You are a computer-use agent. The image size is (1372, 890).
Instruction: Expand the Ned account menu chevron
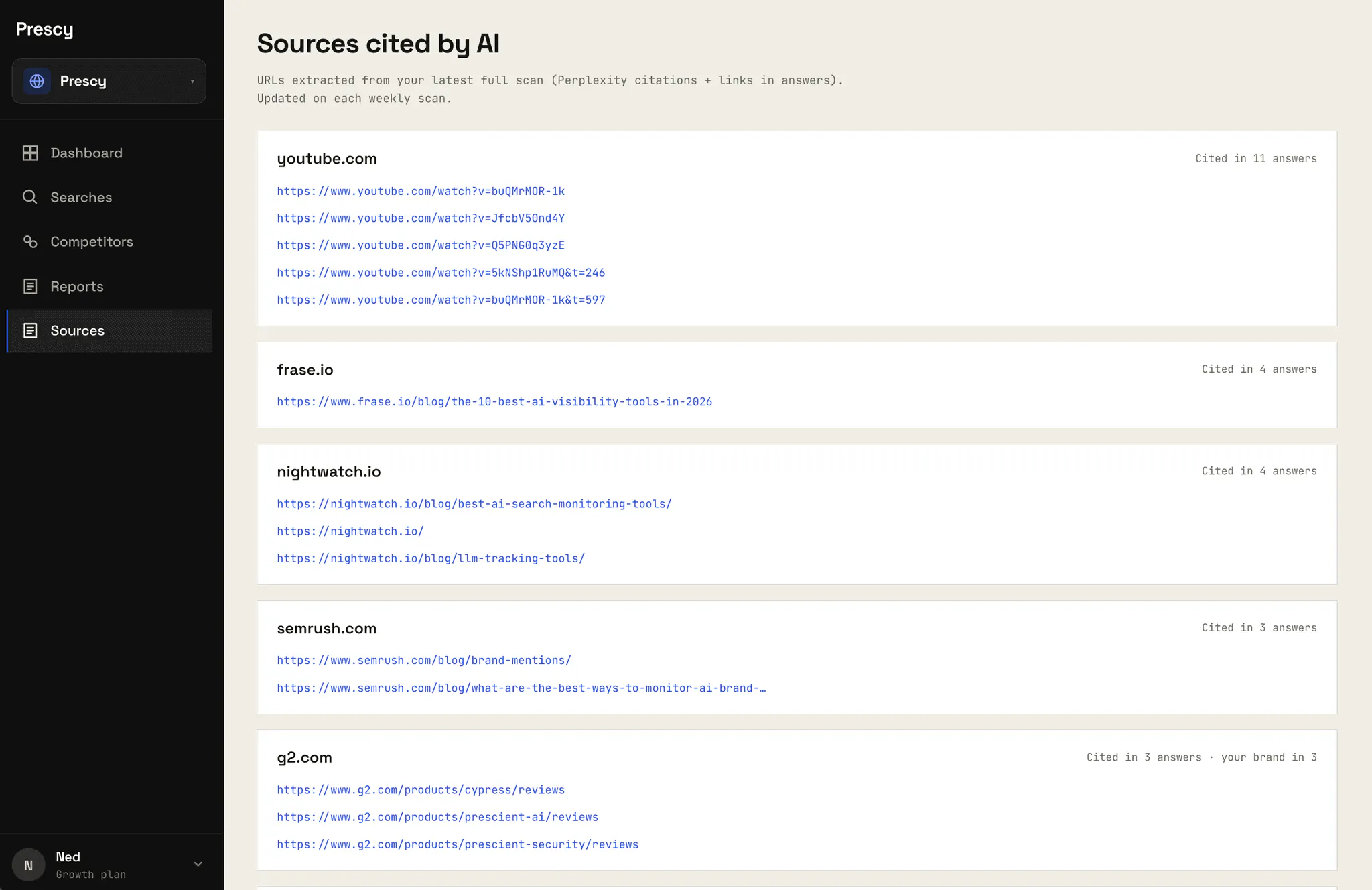[x=198, y=864]
